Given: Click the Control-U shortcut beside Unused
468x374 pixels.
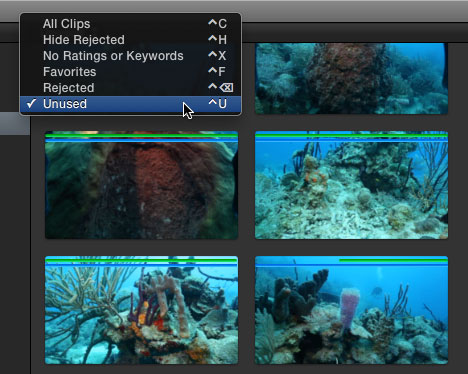Looking at the screenshot, I should pyautogui.click(x=217, y=104).
